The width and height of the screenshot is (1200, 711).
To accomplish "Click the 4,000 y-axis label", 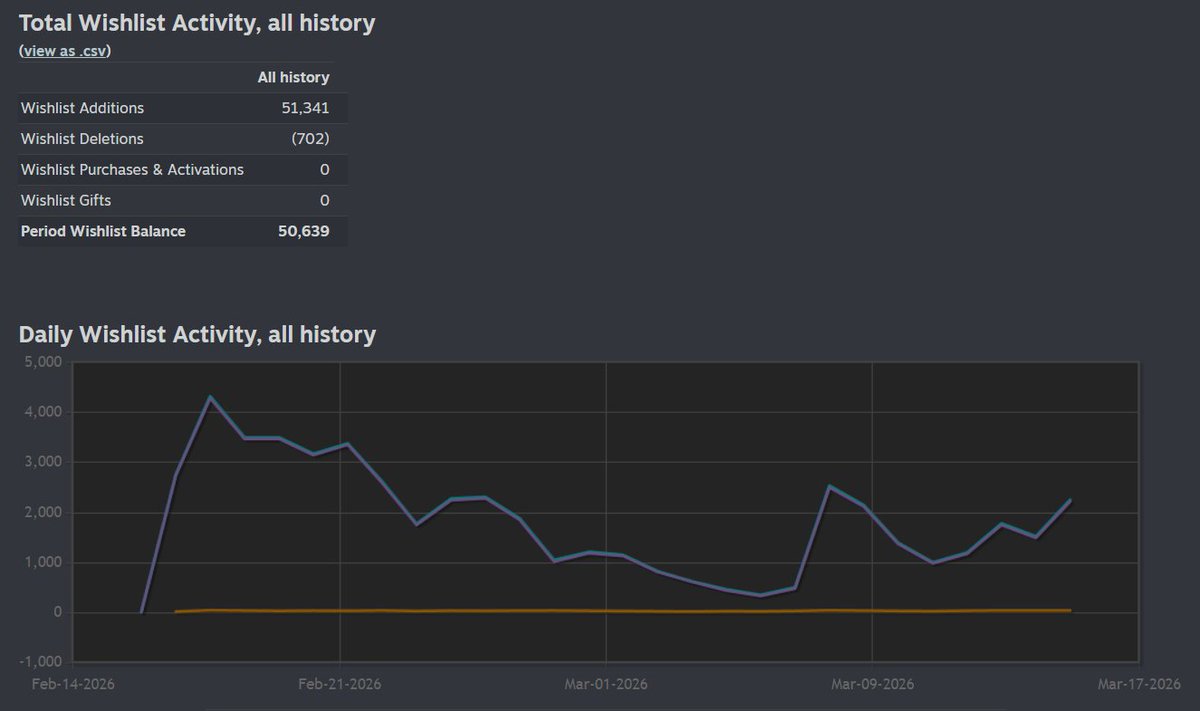I will (x=44, y=412).
